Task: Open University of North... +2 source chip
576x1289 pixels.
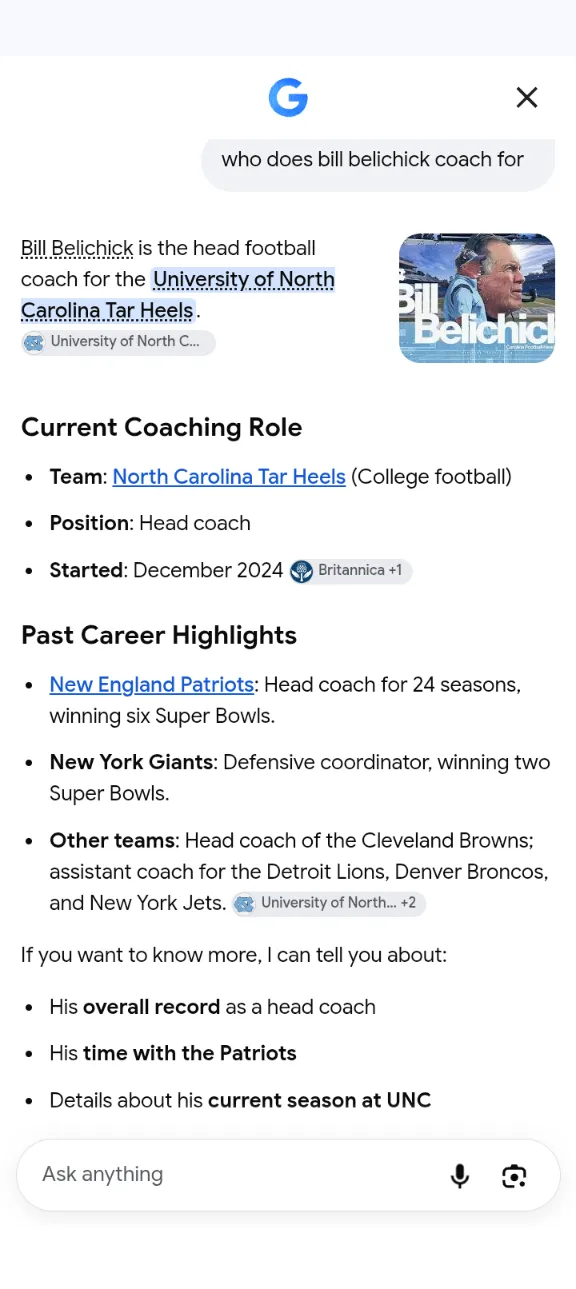Action: [329, 903]
